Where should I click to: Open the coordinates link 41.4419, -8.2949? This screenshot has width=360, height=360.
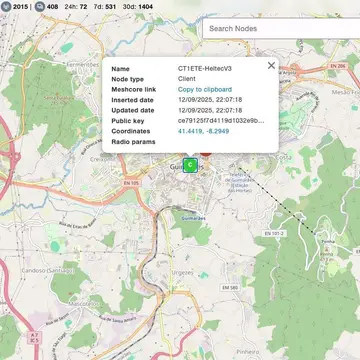pos(203,131)
